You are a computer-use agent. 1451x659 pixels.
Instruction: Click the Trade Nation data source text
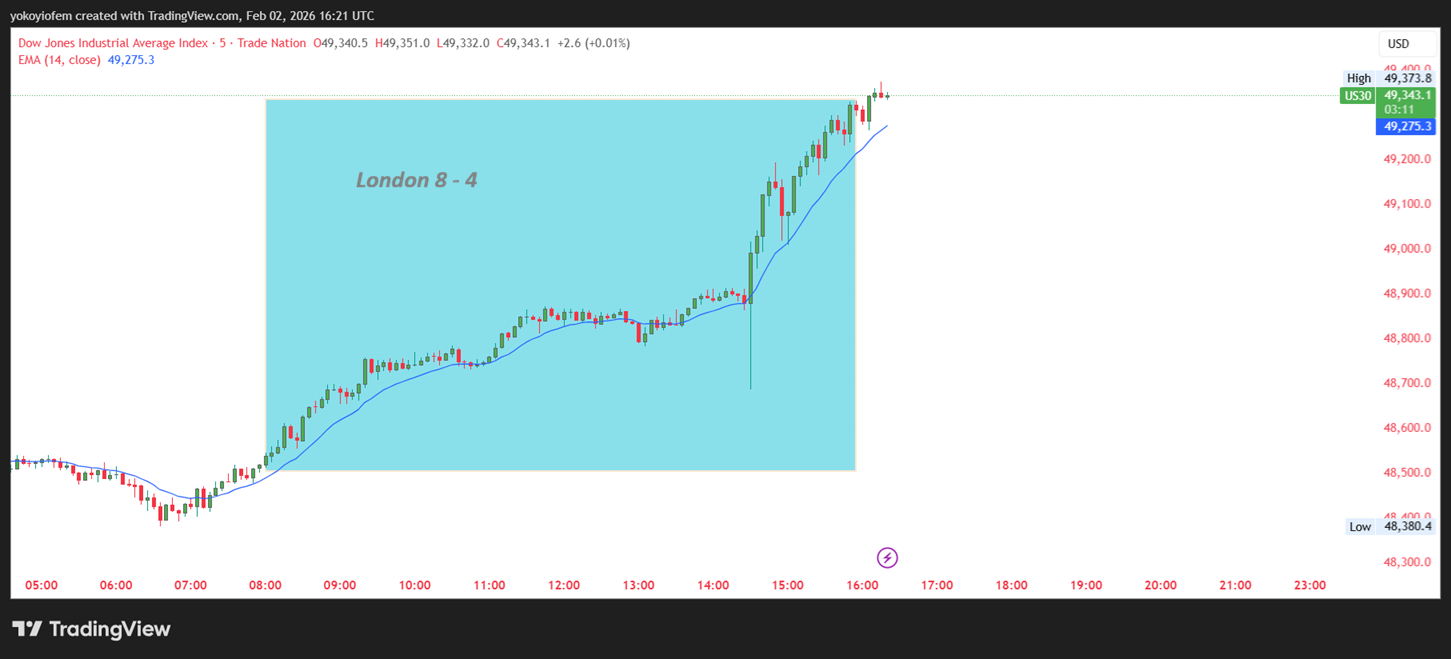point(272,43)
